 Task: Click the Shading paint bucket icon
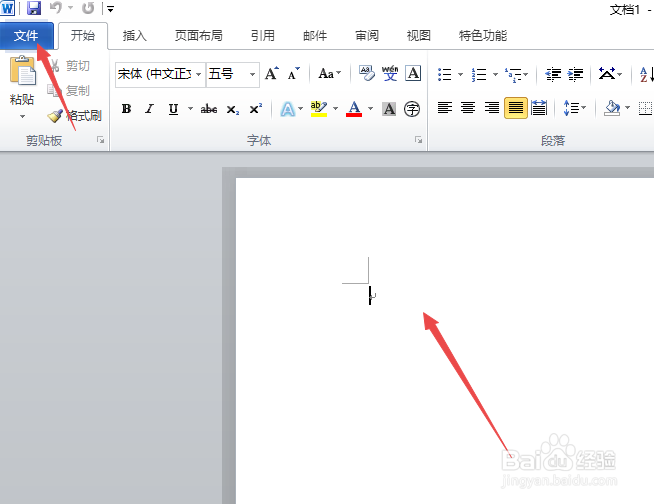pos(612,108)
